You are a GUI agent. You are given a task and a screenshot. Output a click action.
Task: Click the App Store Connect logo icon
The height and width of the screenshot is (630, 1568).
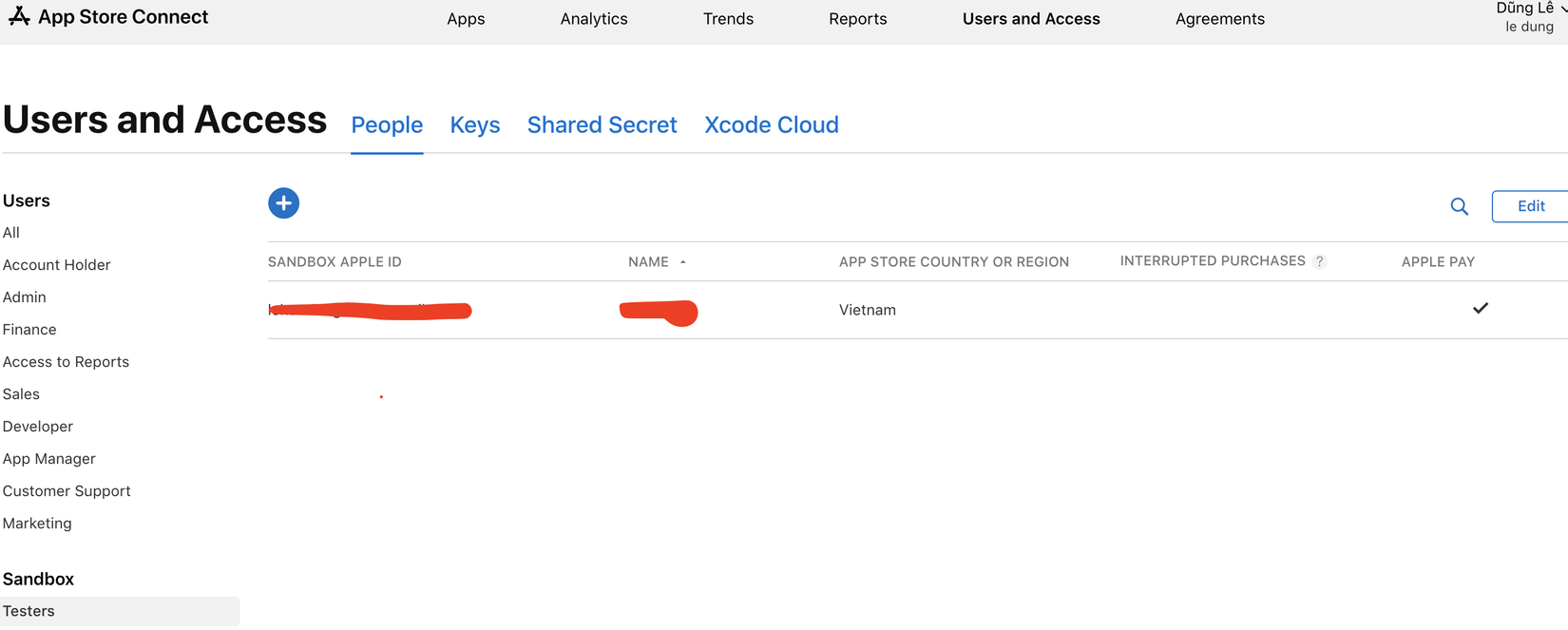(x=19, y=16)
